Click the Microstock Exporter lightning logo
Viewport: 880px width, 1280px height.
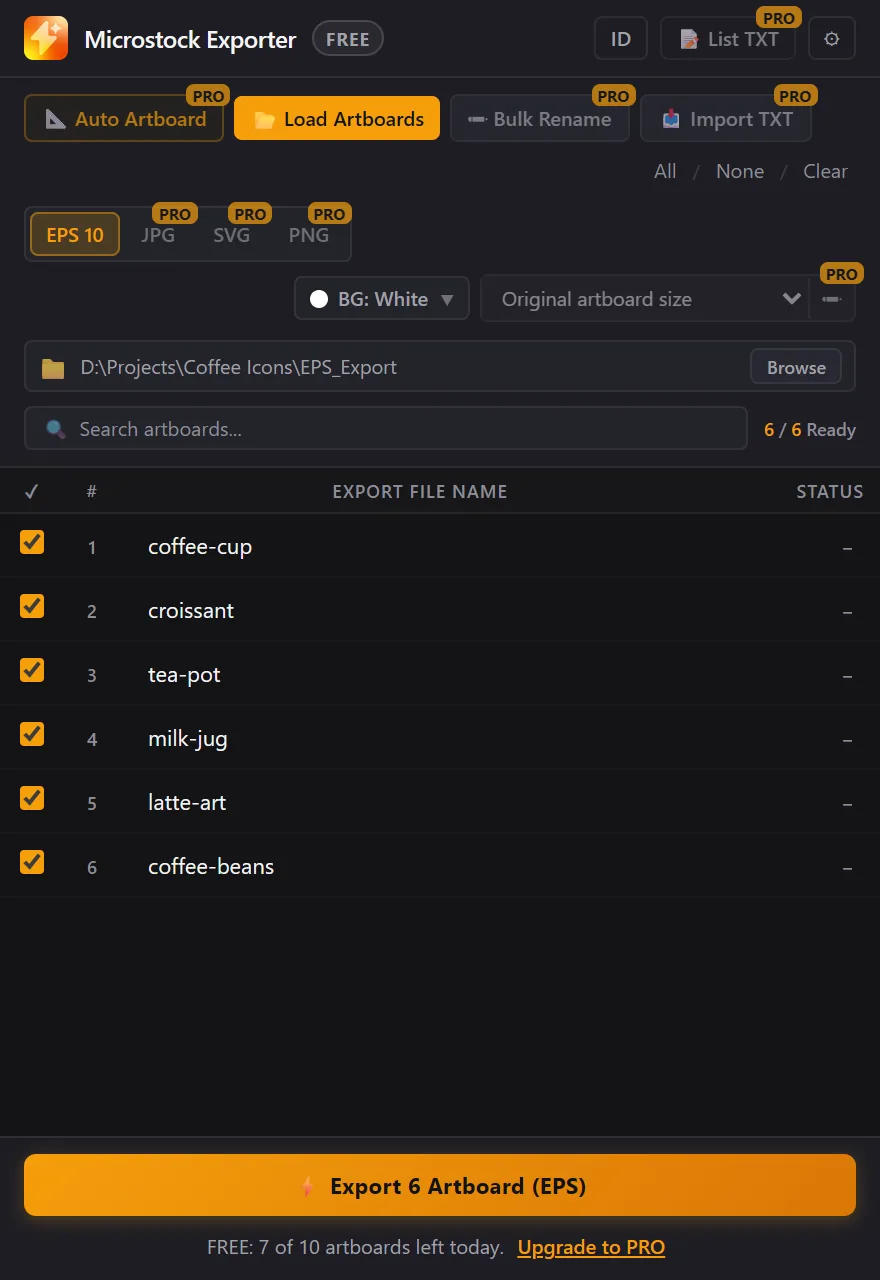46,39
